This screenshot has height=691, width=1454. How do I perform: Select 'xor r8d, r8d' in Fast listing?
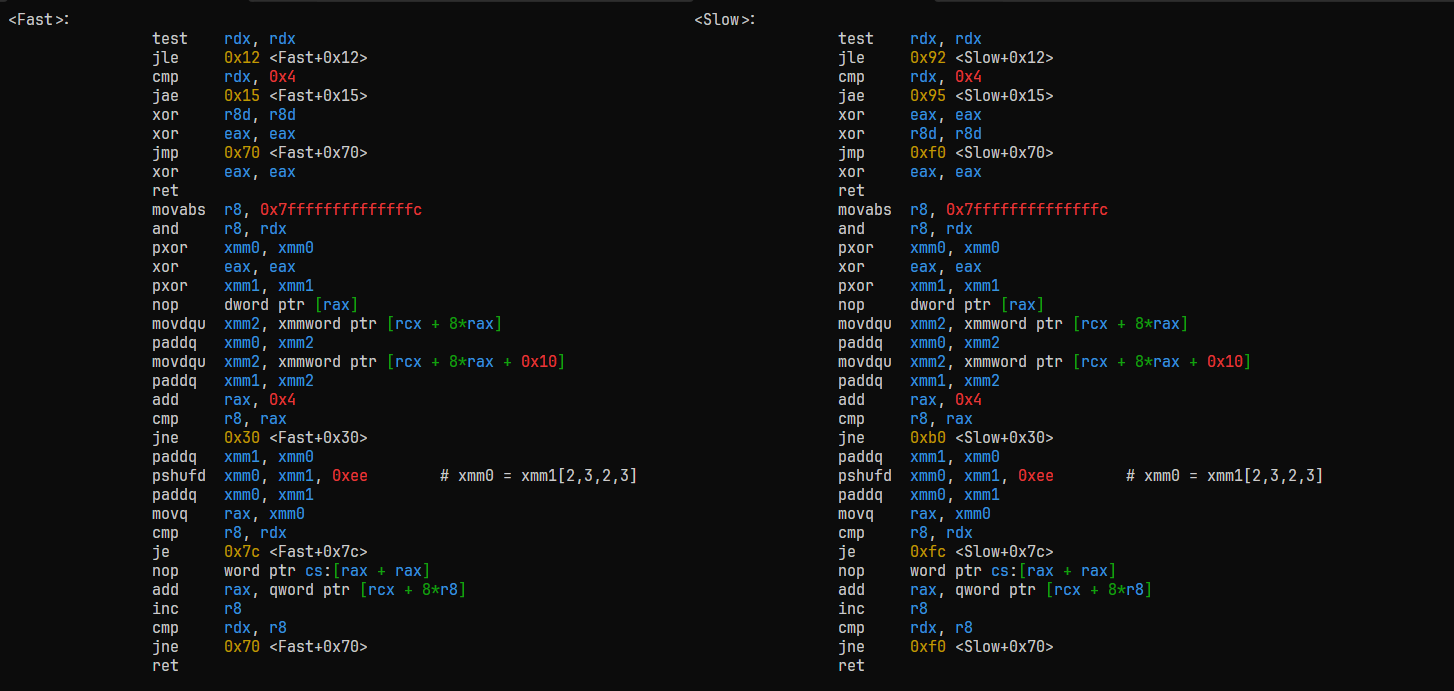pos(224,115)
